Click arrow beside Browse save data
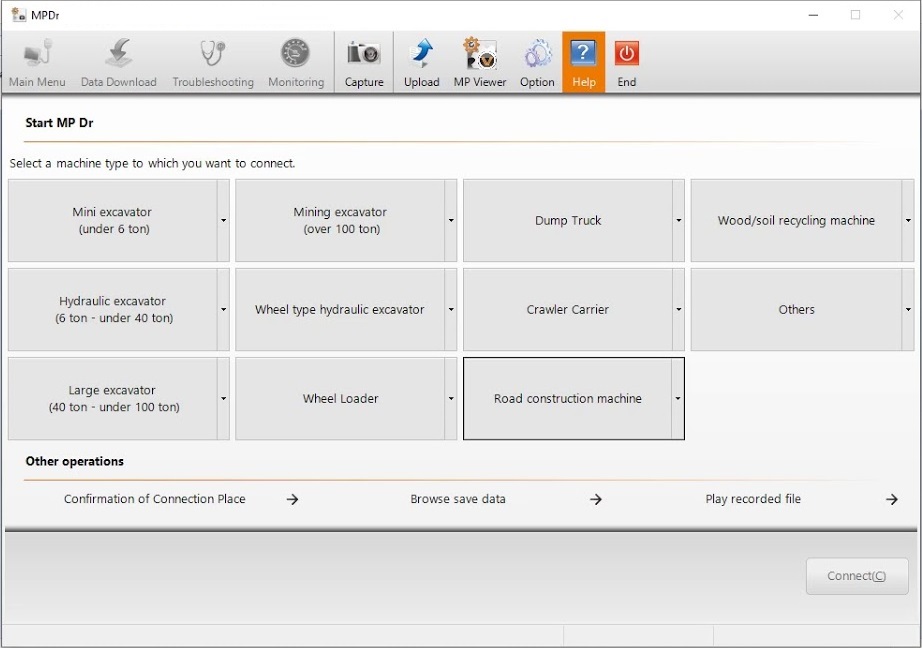The image size is (922, 648). 596,499
